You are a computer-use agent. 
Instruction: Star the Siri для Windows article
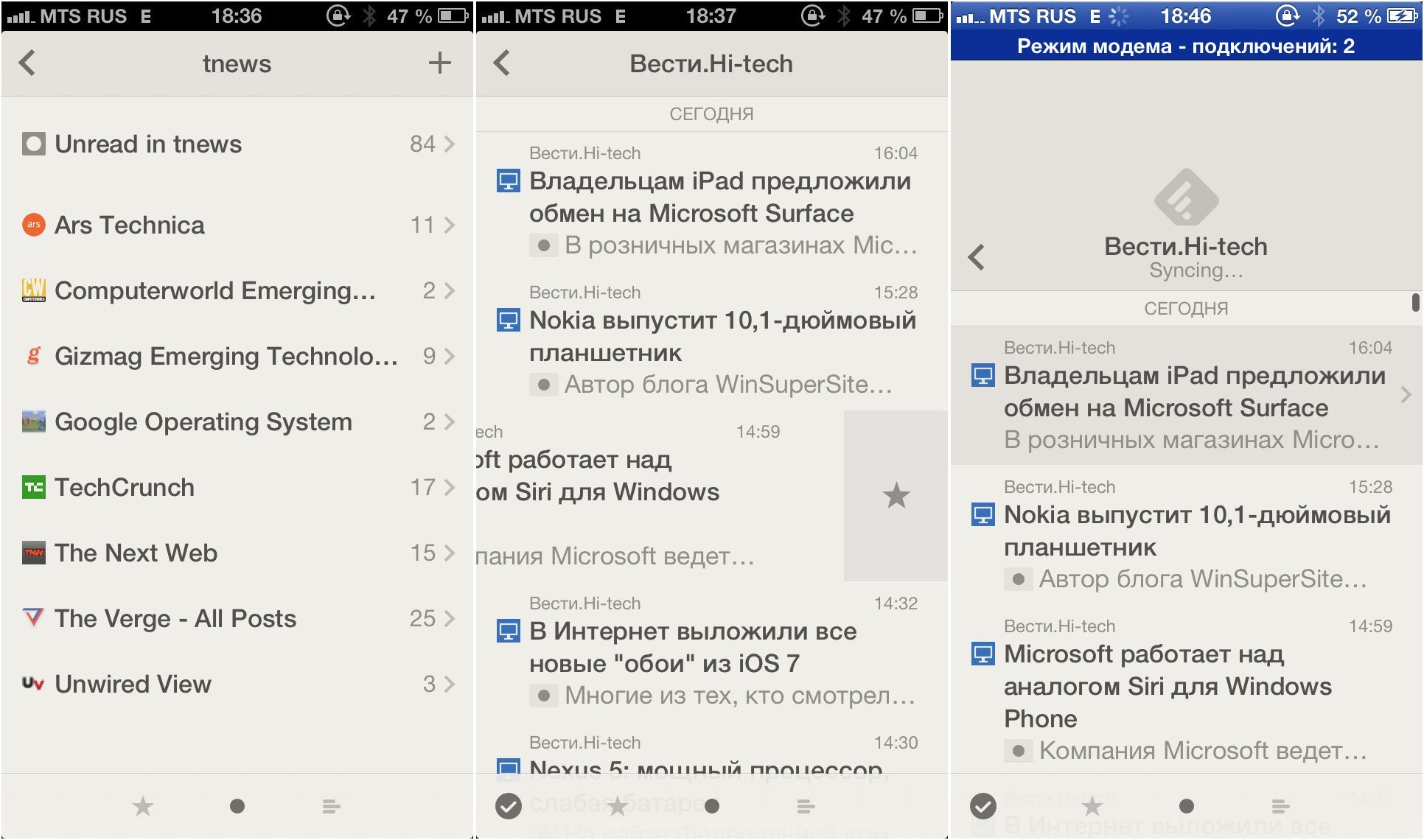click(x=895, y=496)
